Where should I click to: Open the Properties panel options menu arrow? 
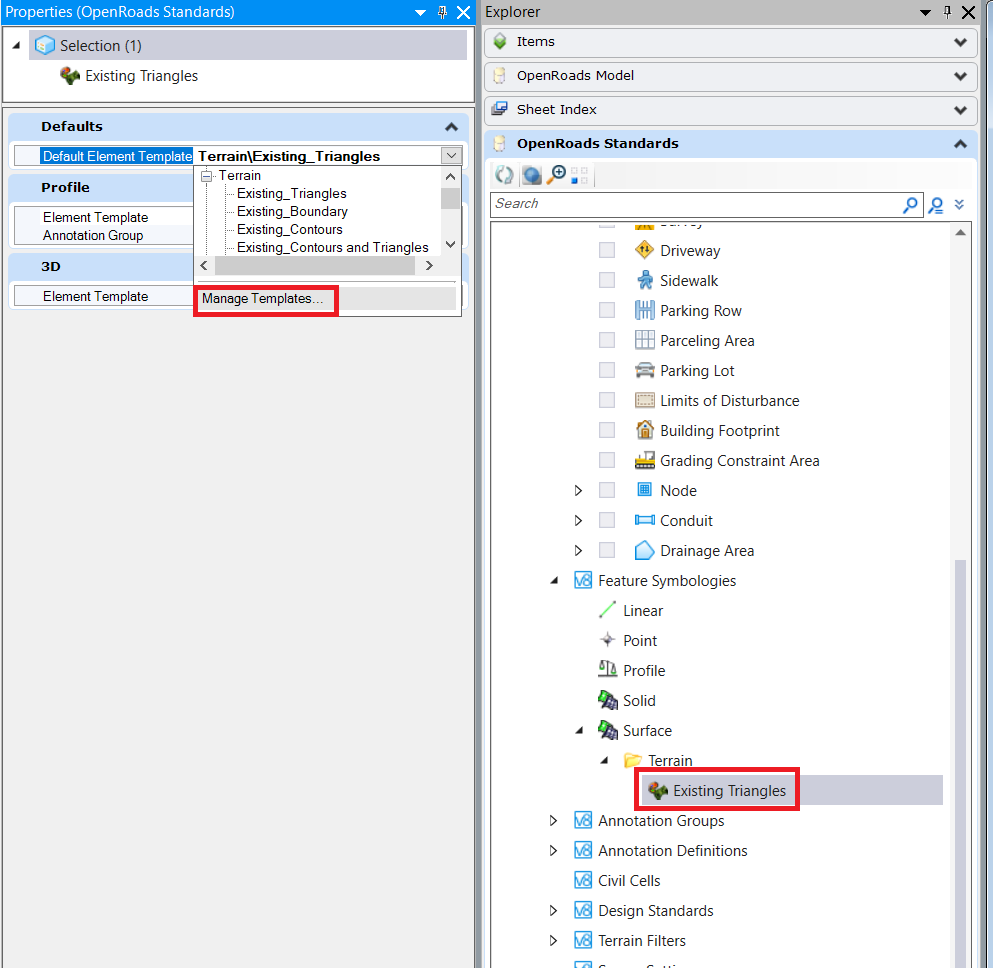pyautogui.click(x=420, y=13)
